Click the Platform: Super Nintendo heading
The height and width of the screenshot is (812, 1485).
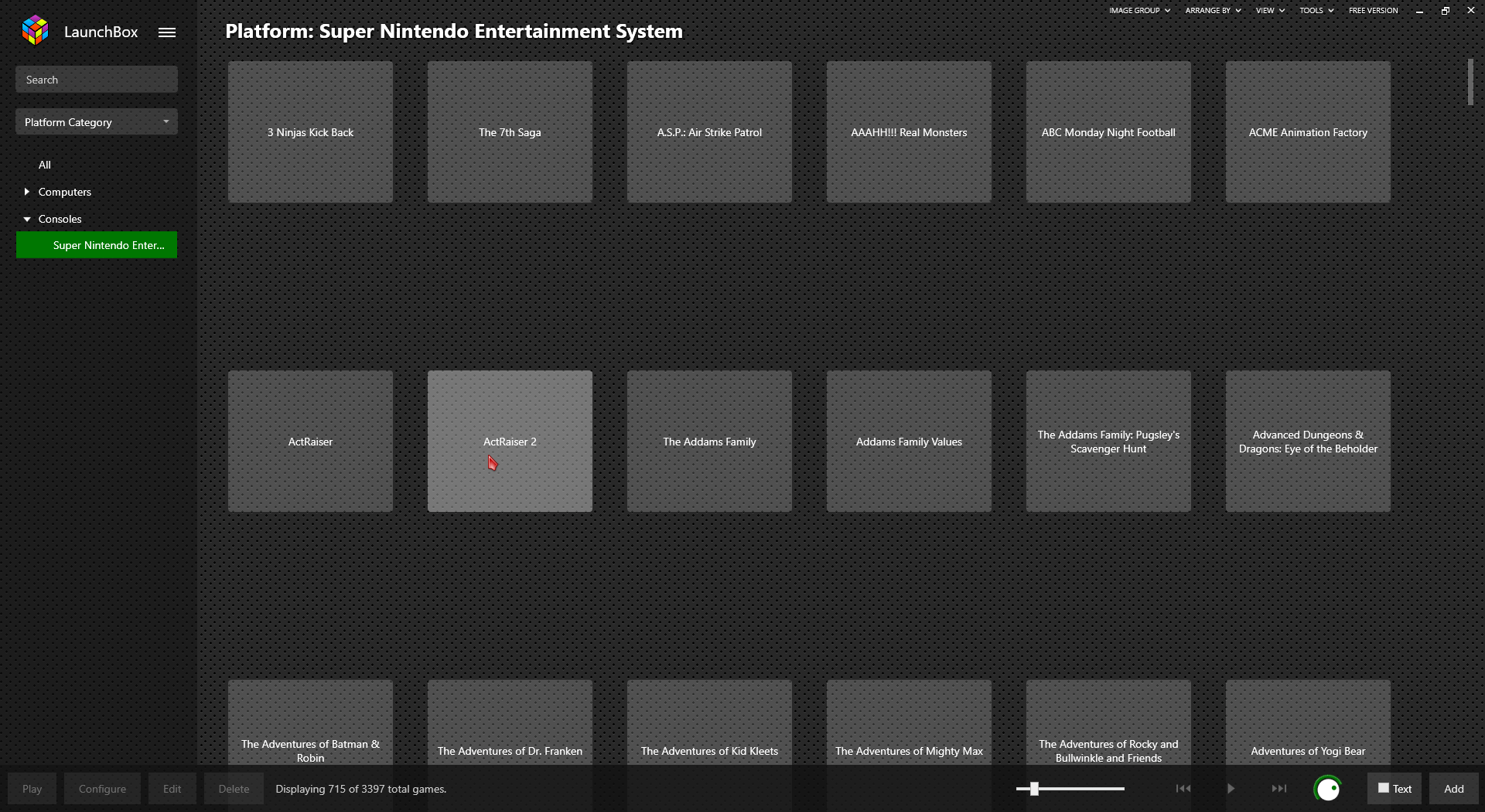[454, 32]
